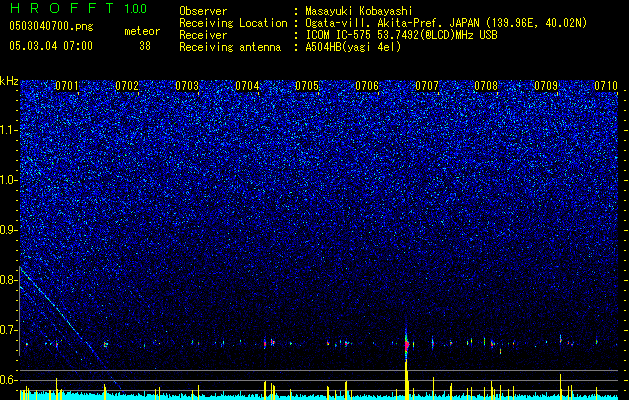Click the 1.0 frequency axis label
Image resolution: width=629 pixels, height=400 pixels.
click(x=8, y=180)
